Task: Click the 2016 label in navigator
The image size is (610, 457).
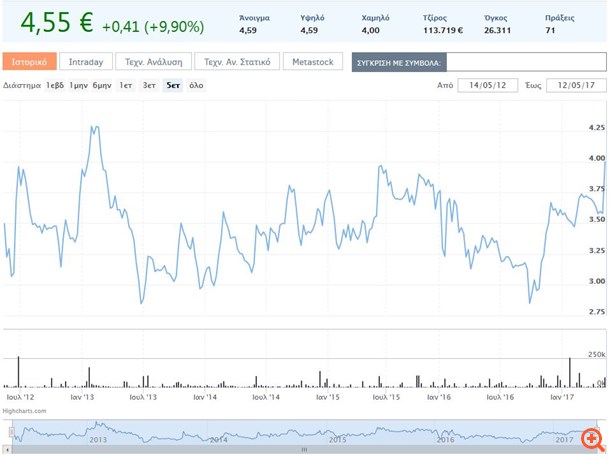Action: point(445,440)
